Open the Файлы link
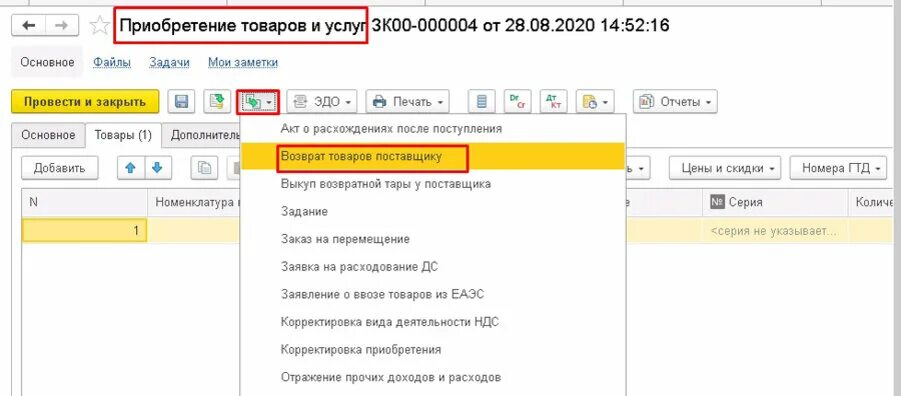The image size is (901, 396). click(x=112, y=62)
